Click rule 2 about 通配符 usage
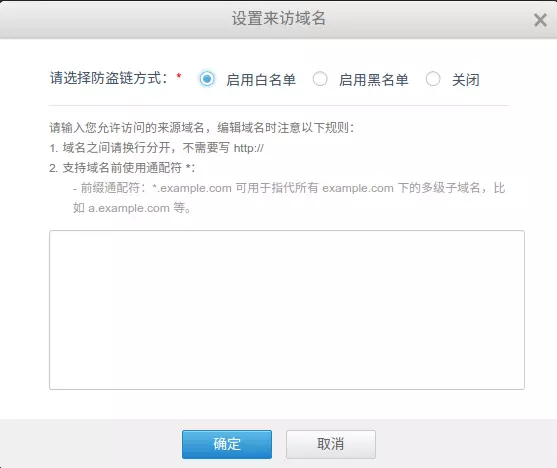The image size is (557, 468). click(122, 168)
